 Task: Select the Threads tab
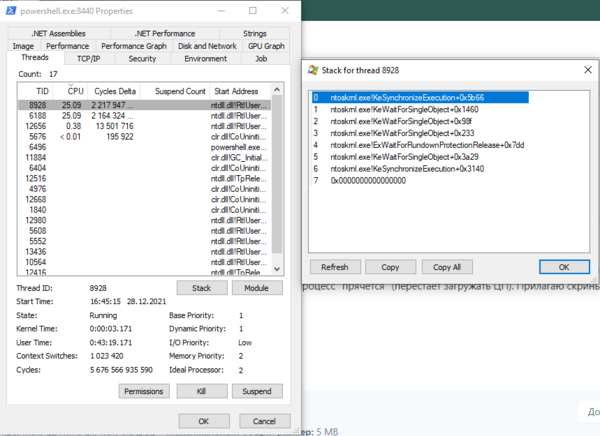point(35,57)
